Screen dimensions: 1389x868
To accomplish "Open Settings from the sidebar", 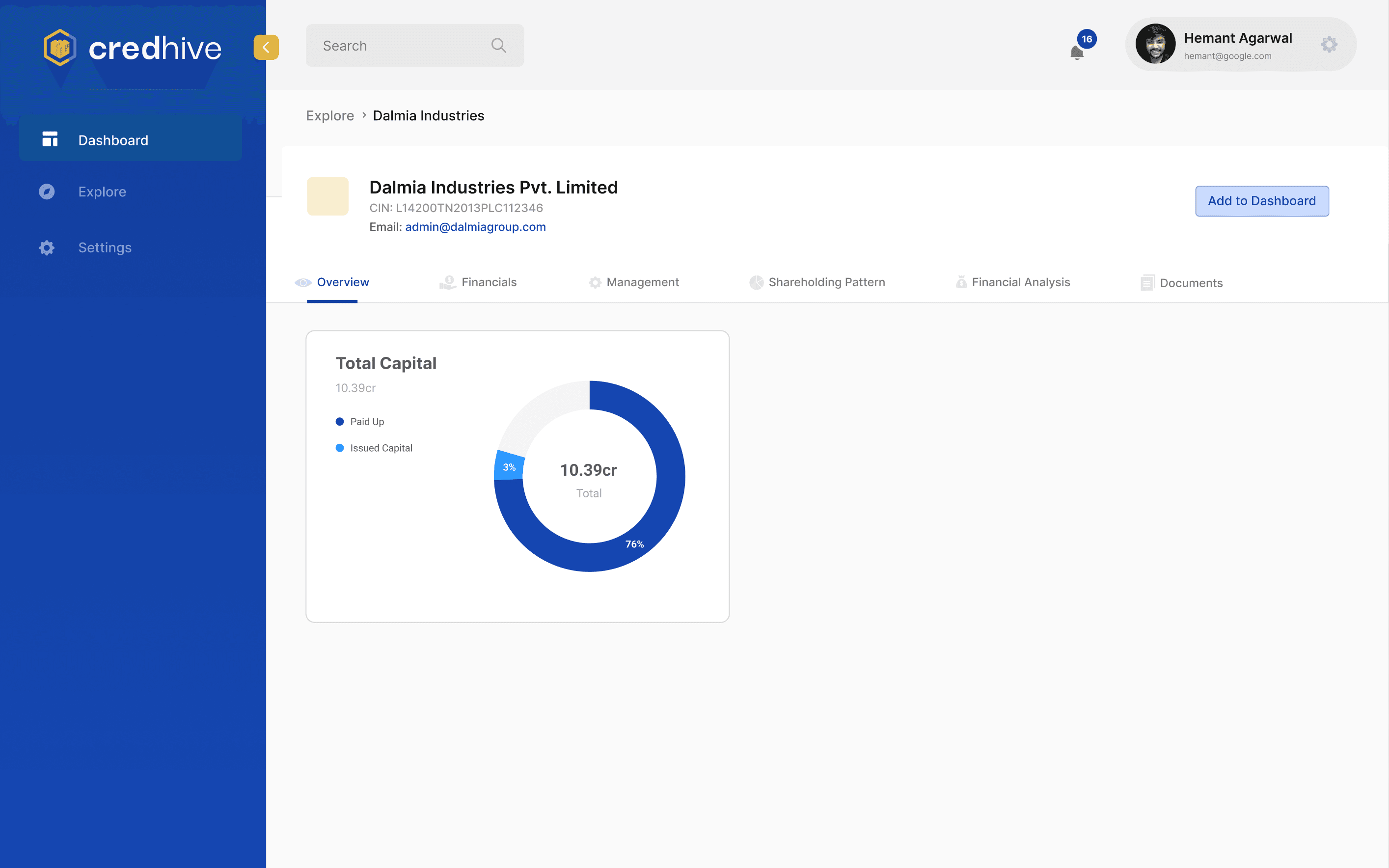I will coord(105,247).
